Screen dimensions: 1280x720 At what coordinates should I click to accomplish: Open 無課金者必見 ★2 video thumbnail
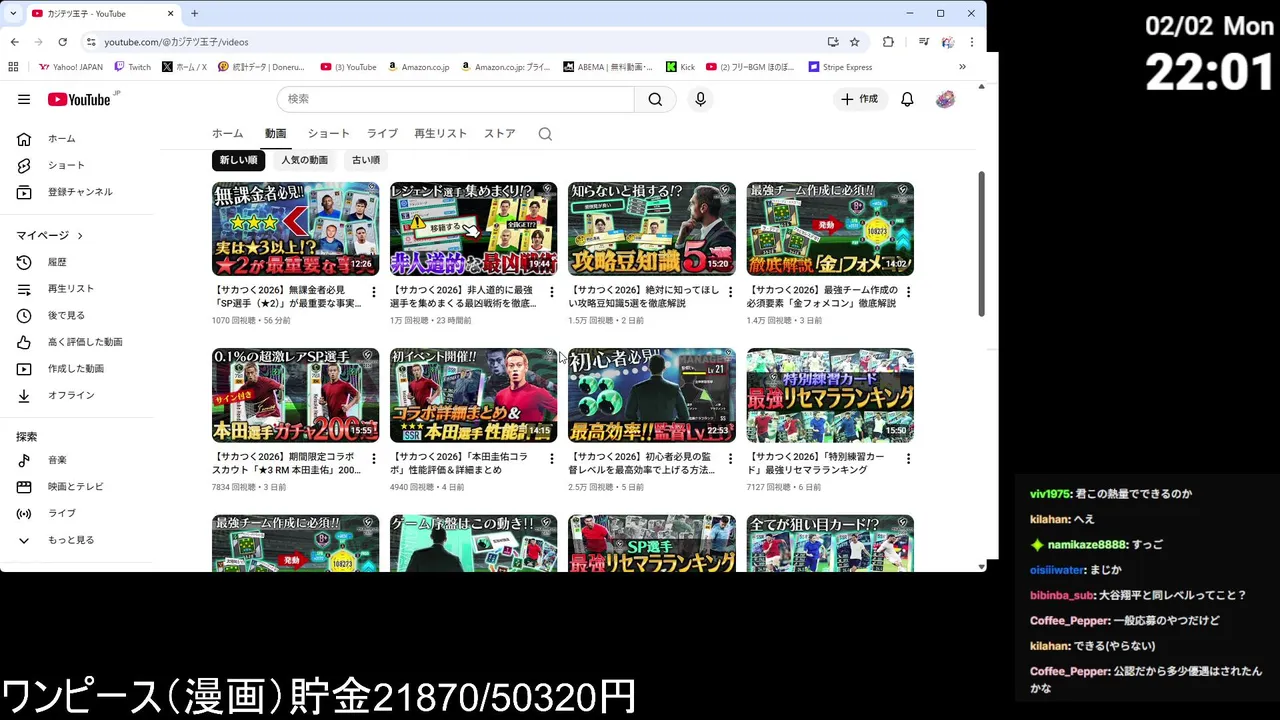pos(295,229)
